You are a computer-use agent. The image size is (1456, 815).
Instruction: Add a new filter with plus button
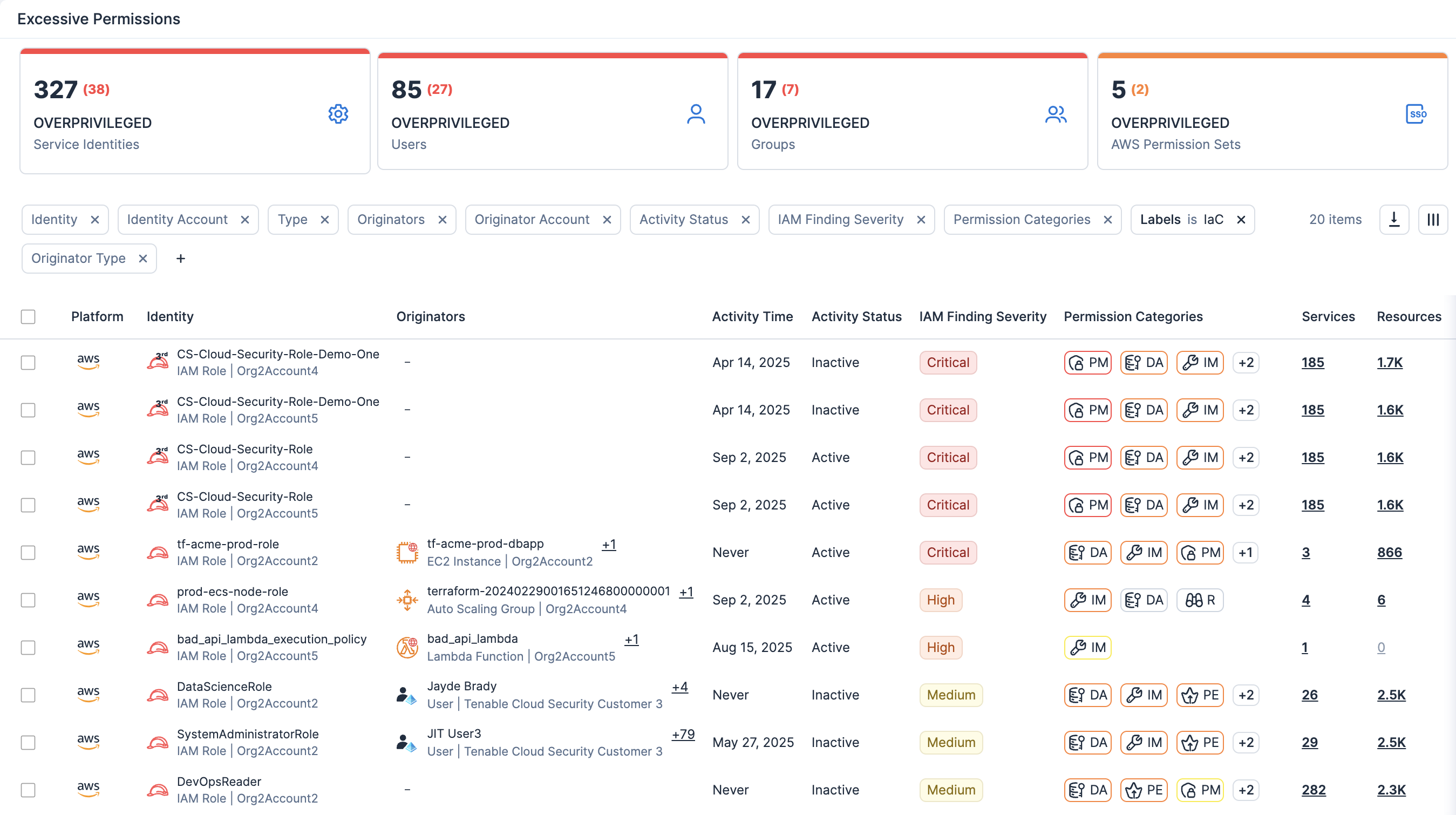click(180, 259)
